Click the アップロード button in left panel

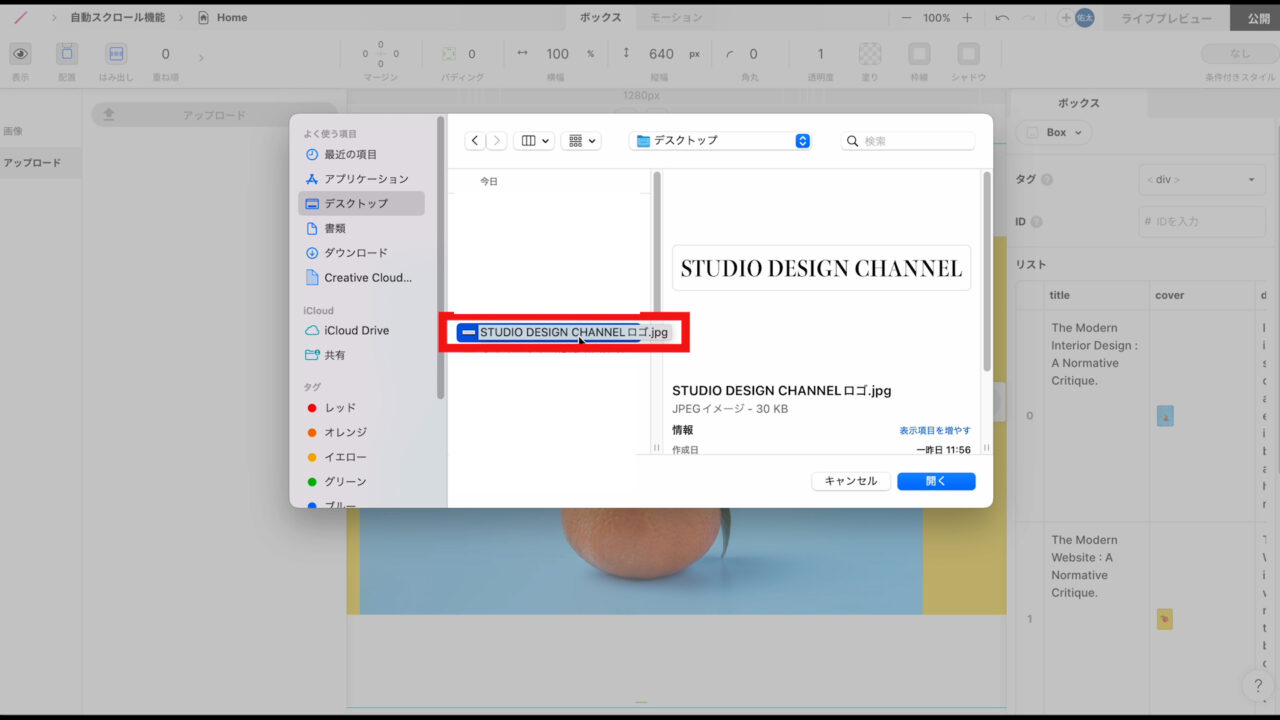click(214, 115)
